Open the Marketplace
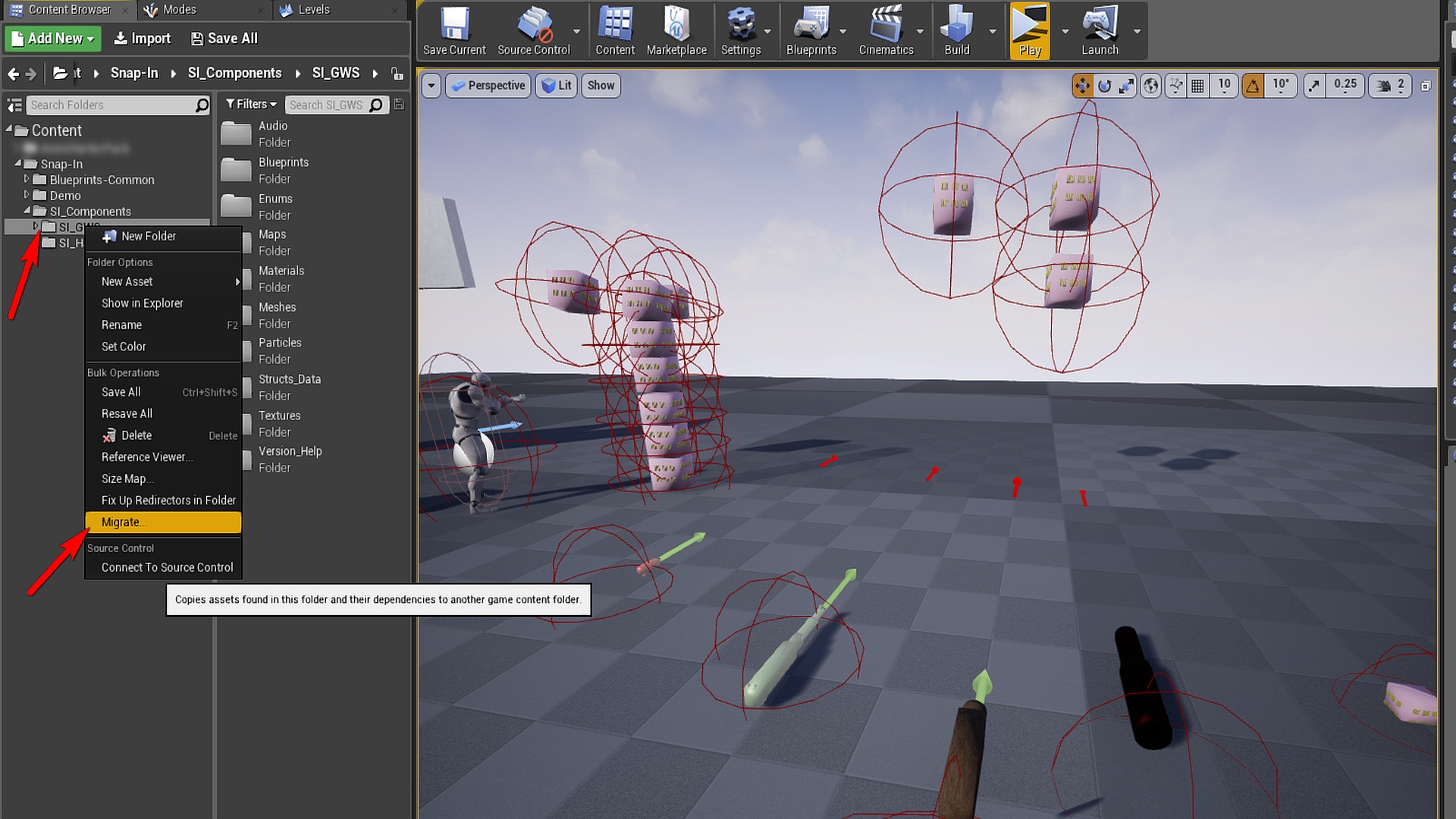1456x819 pixels. click(676, 30)
